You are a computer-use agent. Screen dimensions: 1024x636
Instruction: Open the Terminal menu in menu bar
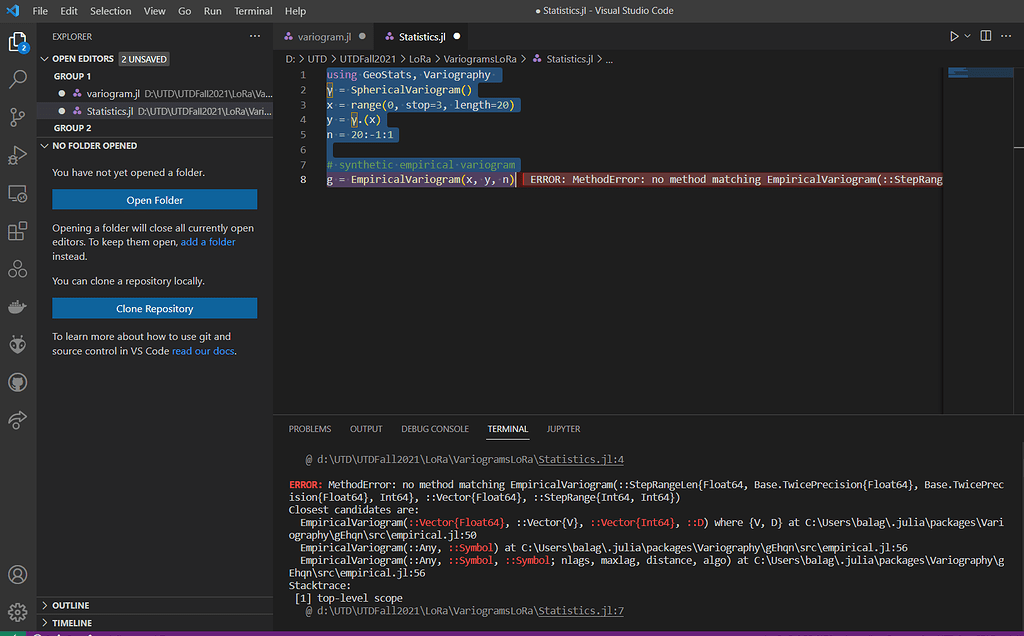253,11
